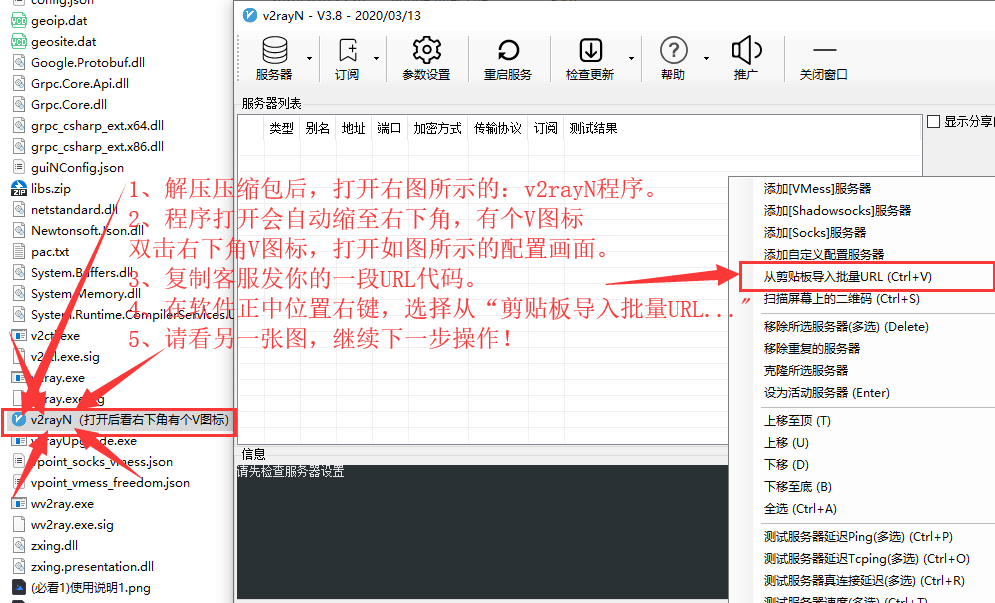Click the Grpc.Core.dll file icon
This screenshot has height=603, width=995.
click(x=18, y=105)
